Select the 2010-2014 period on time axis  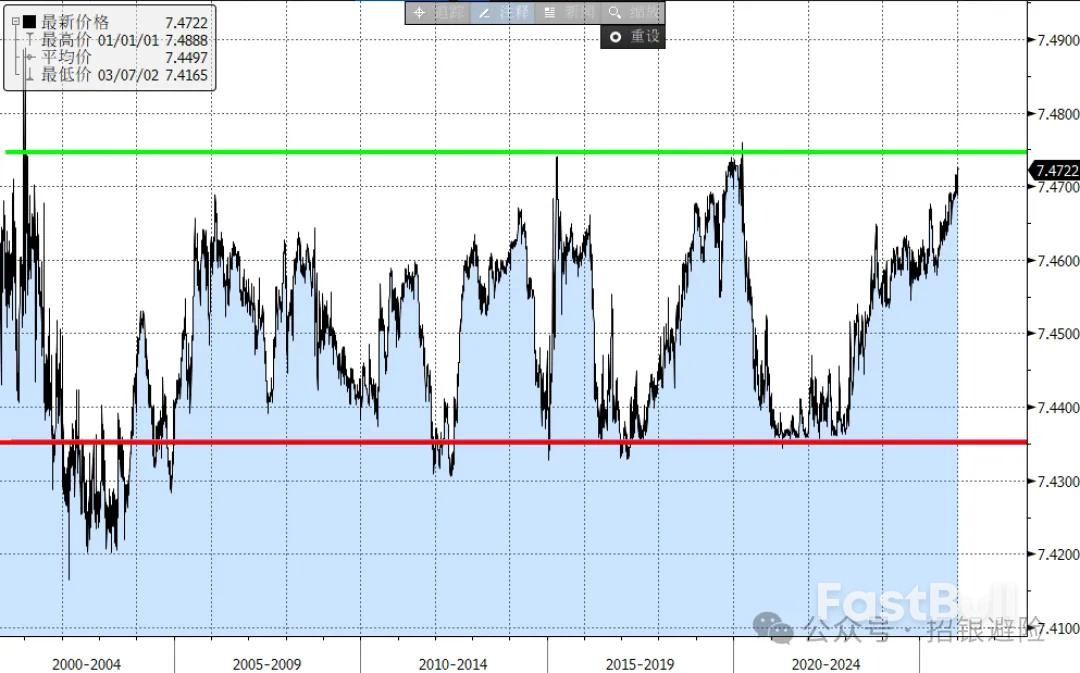(x=453, y=664)
